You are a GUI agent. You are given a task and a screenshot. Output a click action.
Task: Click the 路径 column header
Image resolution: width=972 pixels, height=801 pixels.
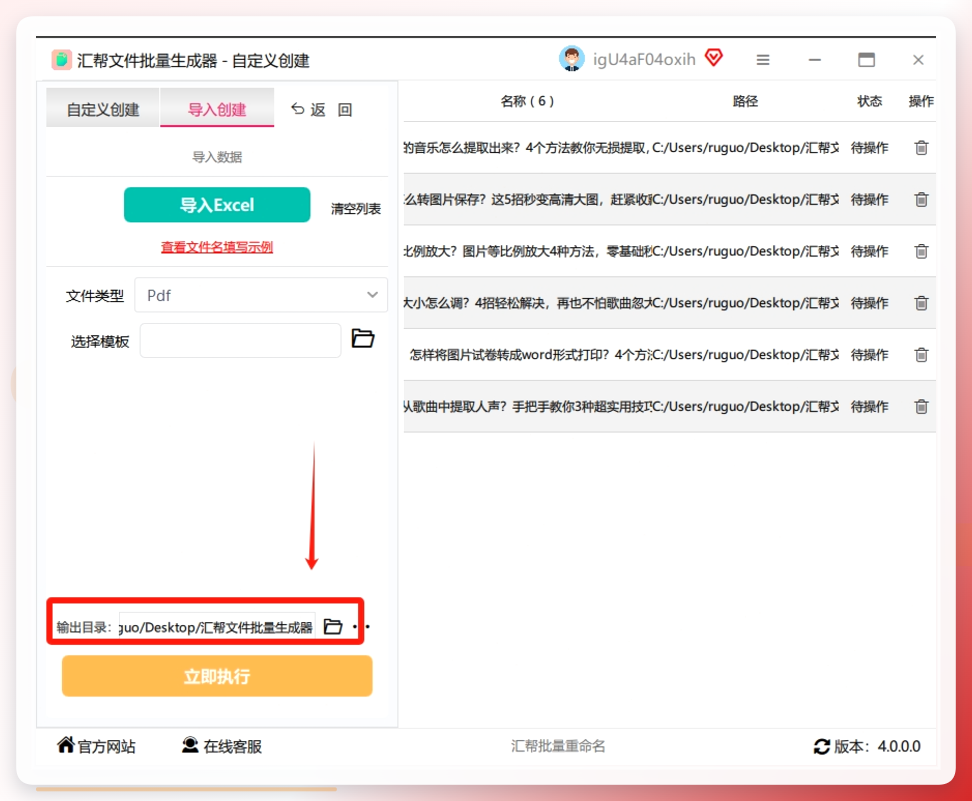tap(745, 101)
